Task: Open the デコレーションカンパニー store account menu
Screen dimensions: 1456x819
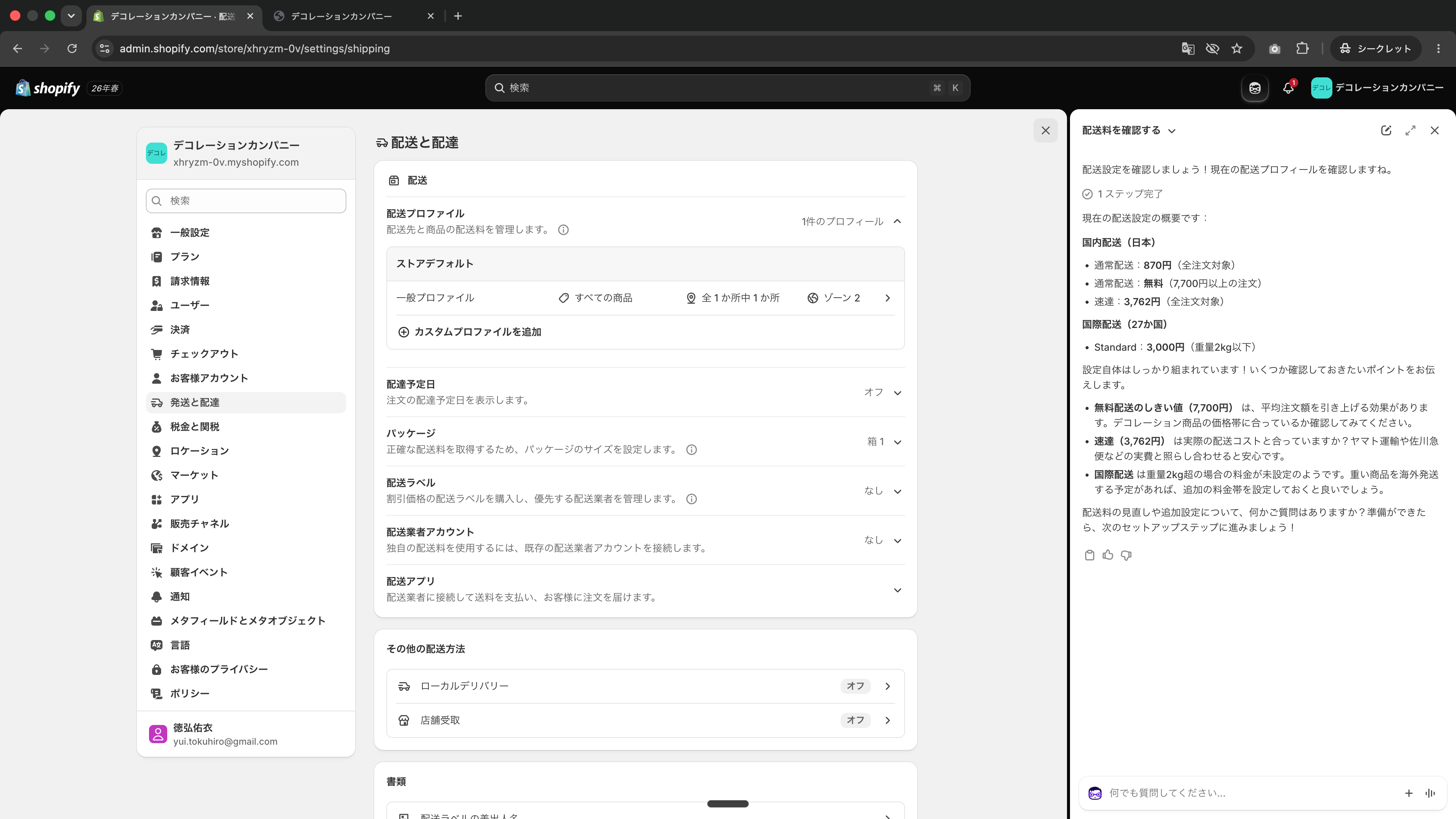Action: [1377, 88]
